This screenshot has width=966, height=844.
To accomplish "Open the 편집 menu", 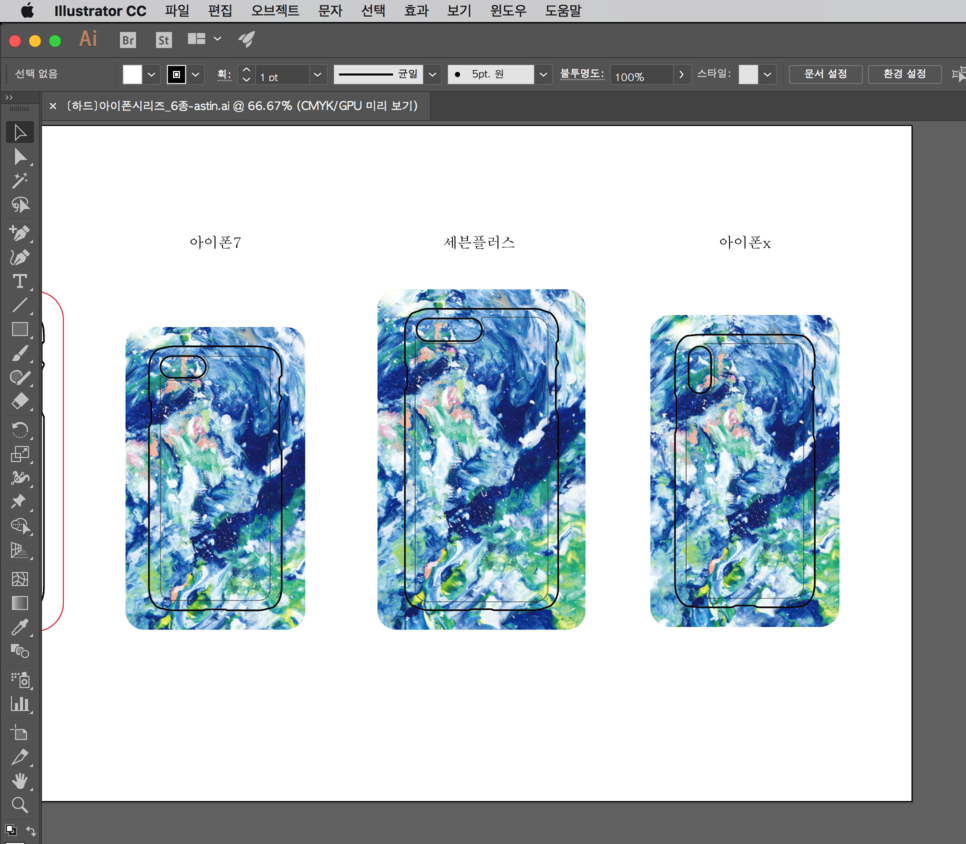I will (220, 10).
